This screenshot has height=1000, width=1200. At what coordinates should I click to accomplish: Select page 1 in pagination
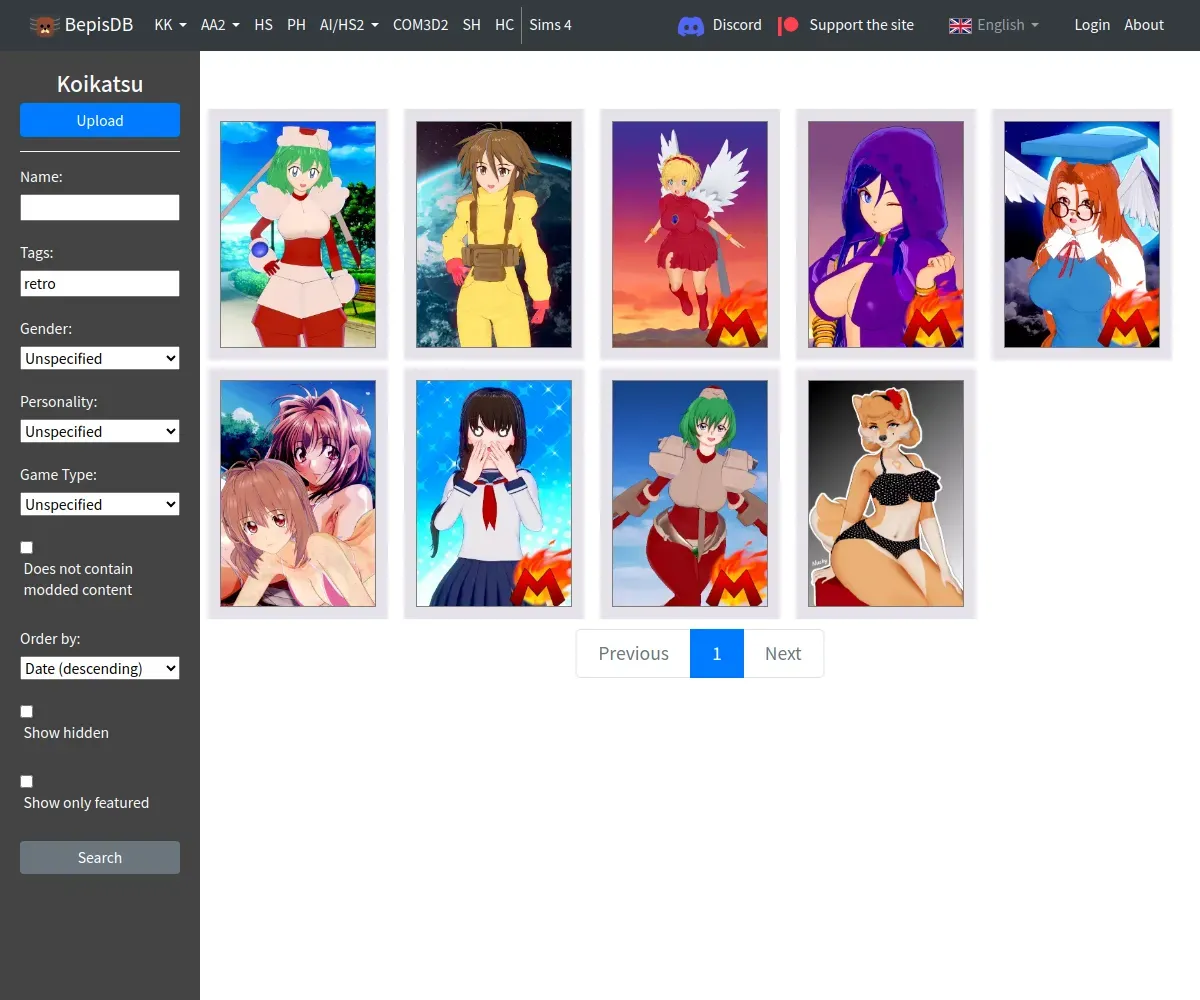tap(717, 653)
